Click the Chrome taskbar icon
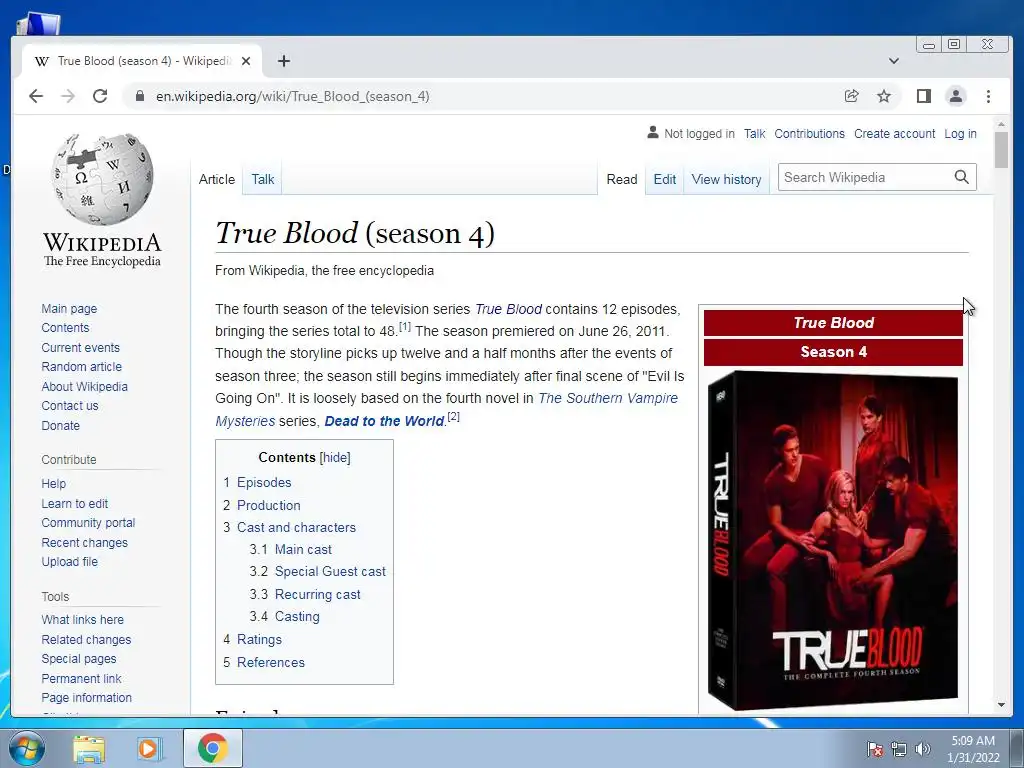 pos(213,748)
